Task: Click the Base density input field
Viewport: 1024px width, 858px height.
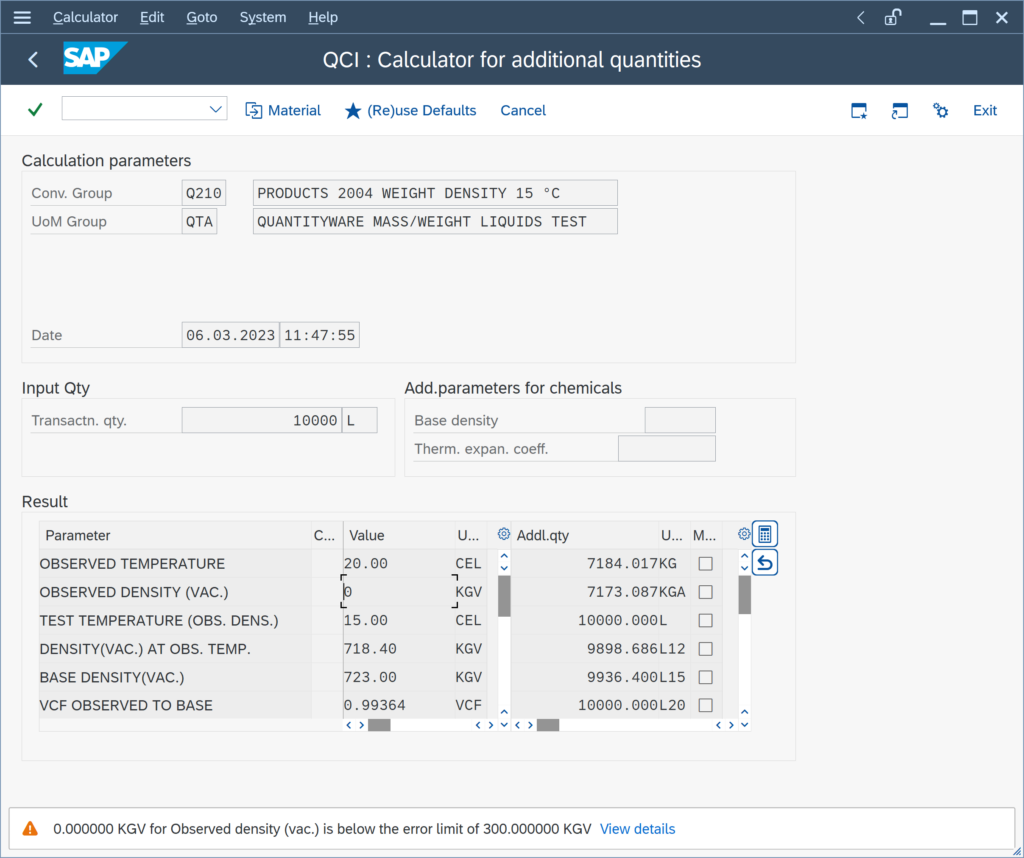Action: click(680, 420)
